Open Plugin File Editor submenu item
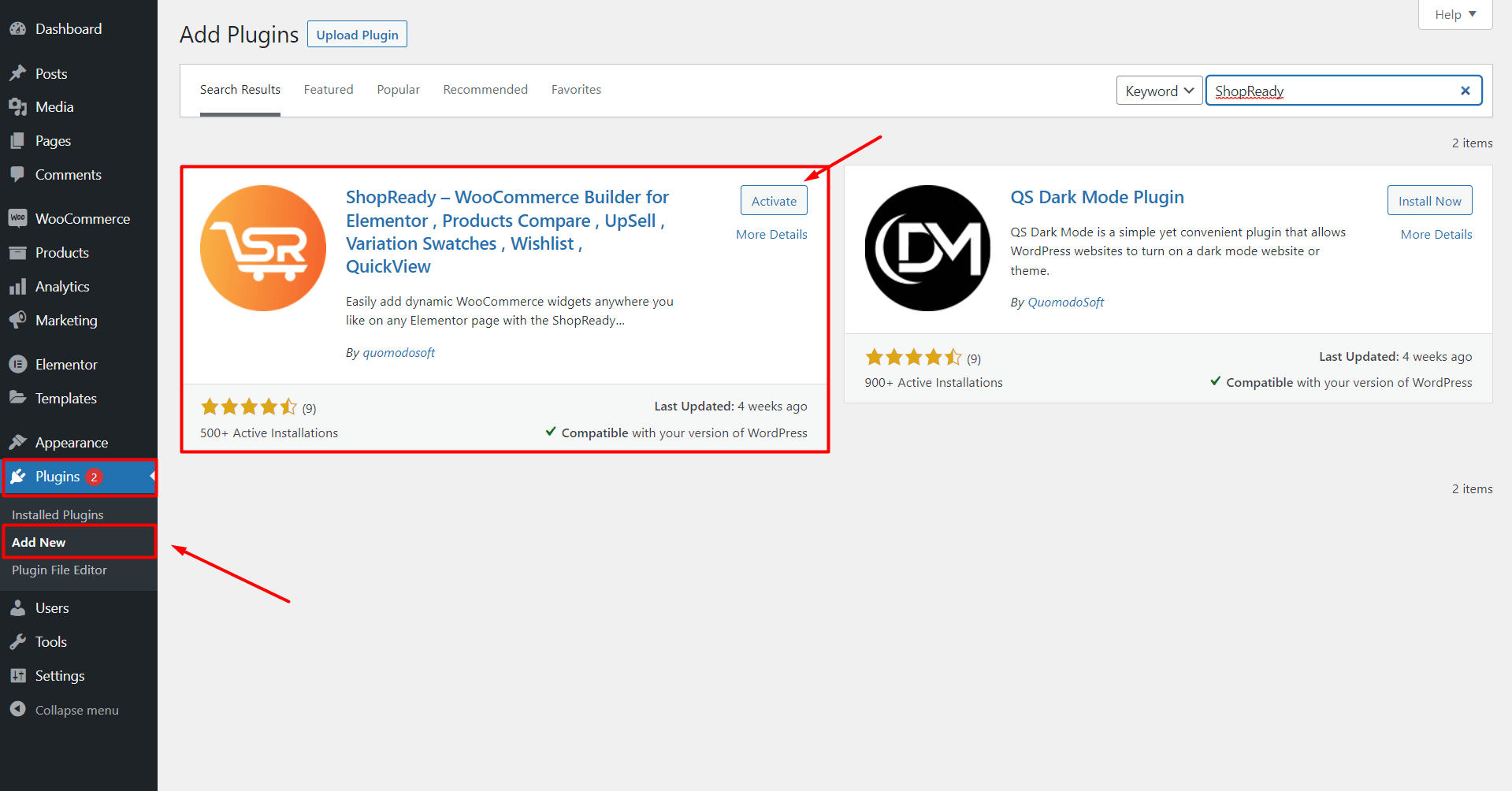Screen dimensions: 1512x791 (59, 570)
